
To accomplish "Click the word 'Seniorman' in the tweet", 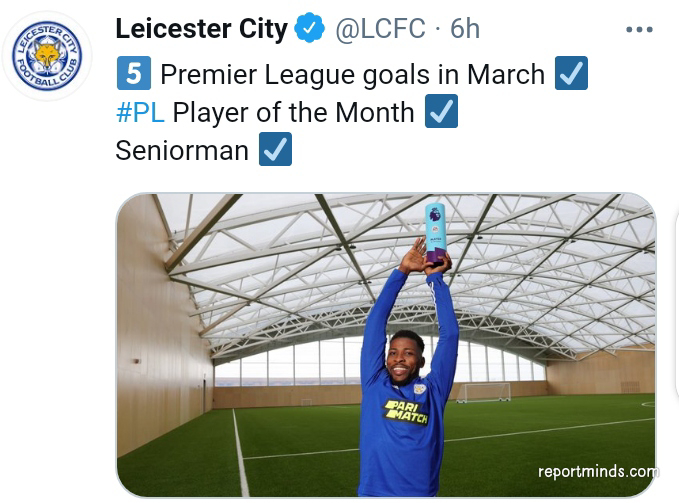I will pyautogui.click(x=182, y=150).
